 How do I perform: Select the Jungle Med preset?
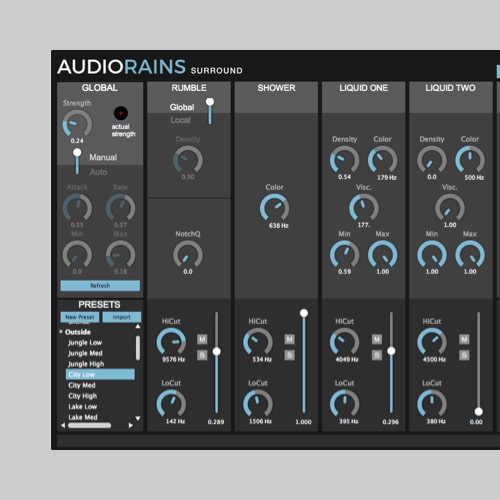coord(85,353)
